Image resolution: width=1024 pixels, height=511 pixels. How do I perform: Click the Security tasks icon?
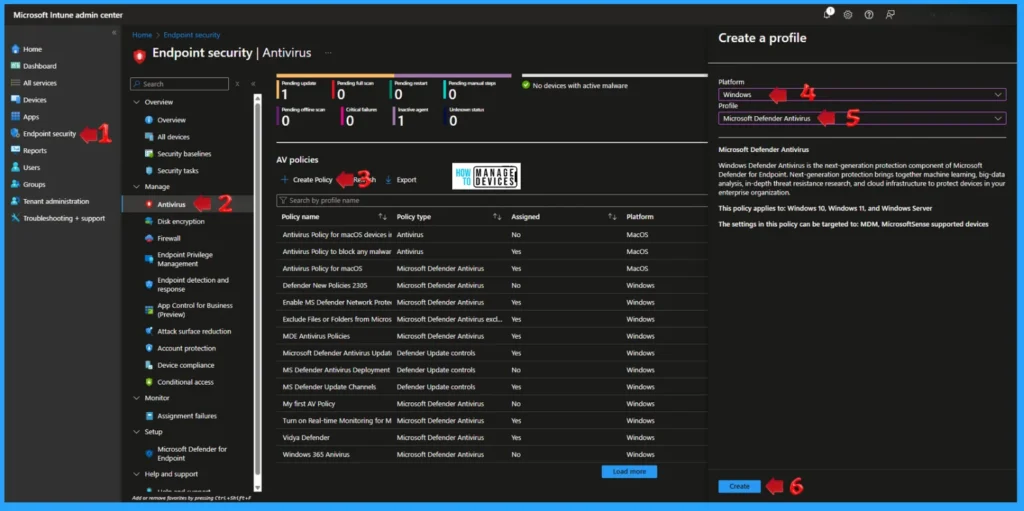pos(149,171)
